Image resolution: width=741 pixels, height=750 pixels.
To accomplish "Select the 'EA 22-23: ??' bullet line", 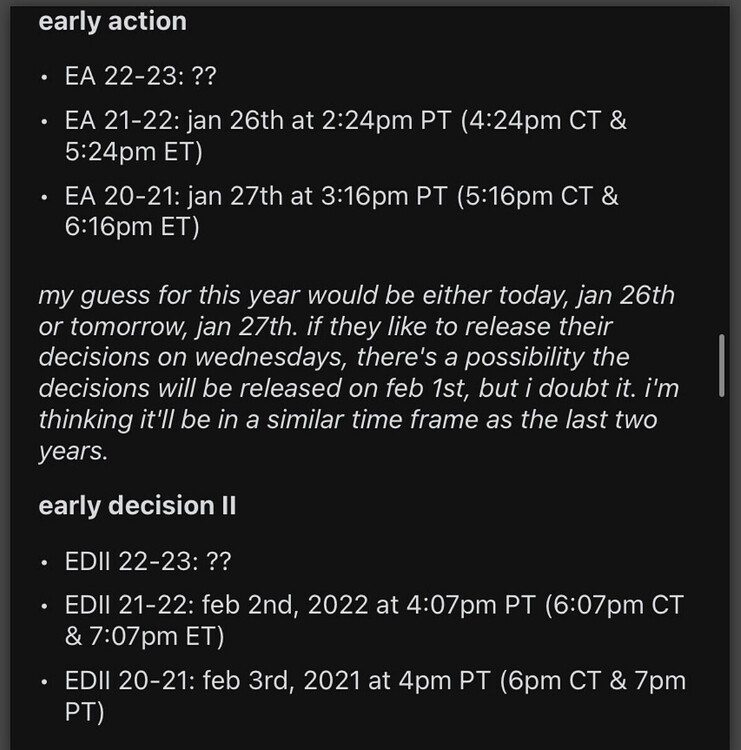I will point(141,76).
